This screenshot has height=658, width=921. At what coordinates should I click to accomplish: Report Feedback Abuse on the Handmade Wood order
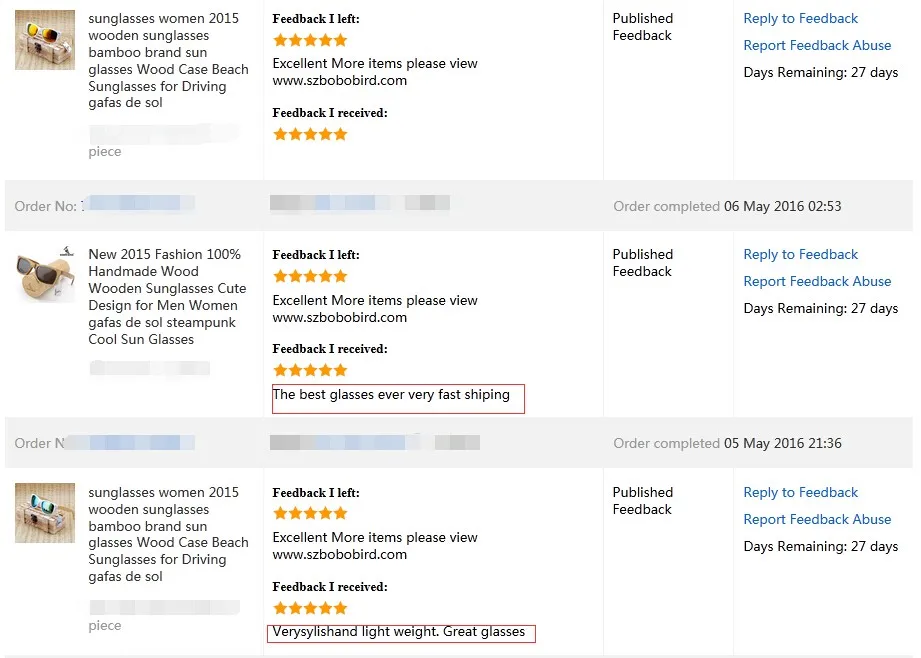817,281
